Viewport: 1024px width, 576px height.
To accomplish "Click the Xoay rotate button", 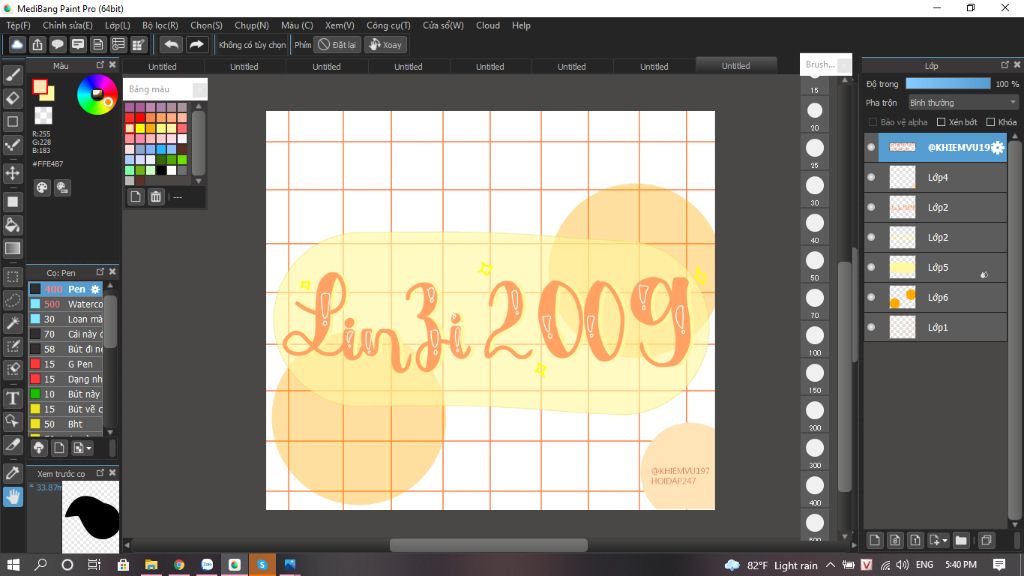I will [x=385, y=44].
